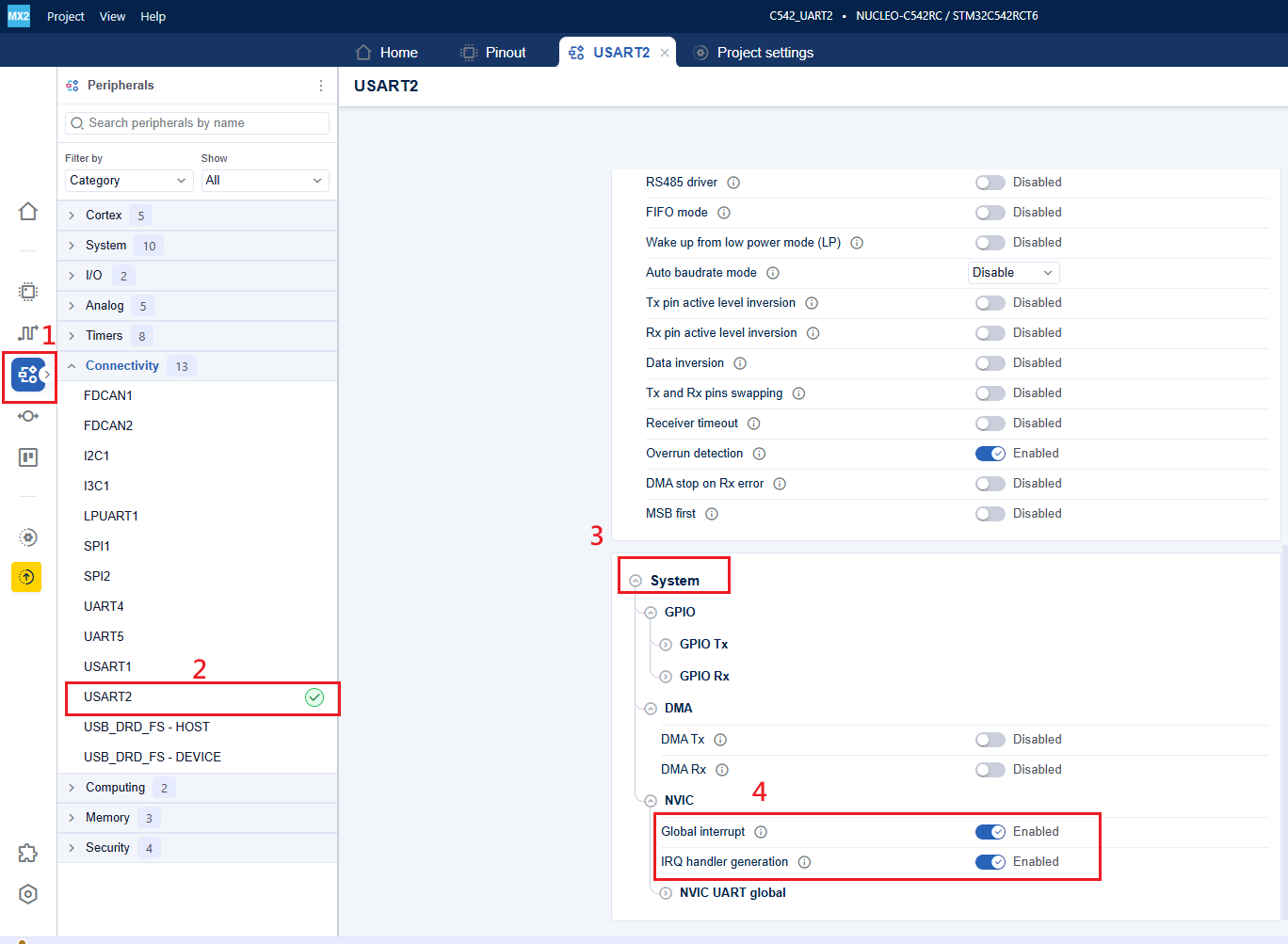
Task: Open the Help menu
Action: tap(153, 16)
